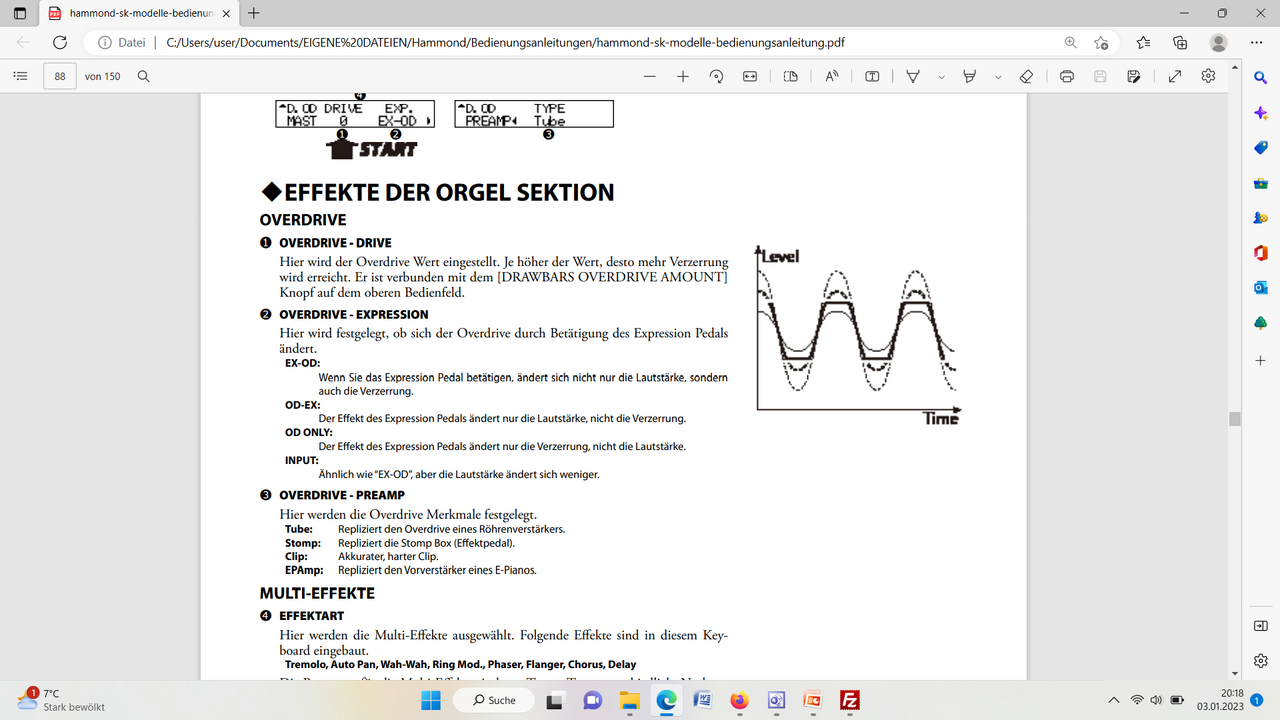This screenshot has width=1280, height=720.
Task: Open the Chat app on taskbar
Action: click(592, 700)
